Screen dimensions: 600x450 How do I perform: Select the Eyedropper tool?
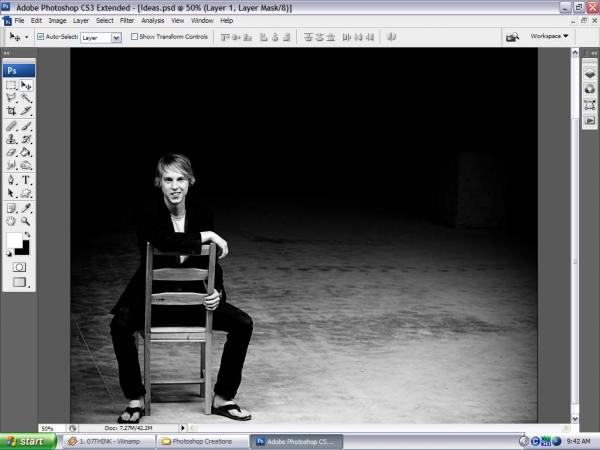(x=26, y=208)
